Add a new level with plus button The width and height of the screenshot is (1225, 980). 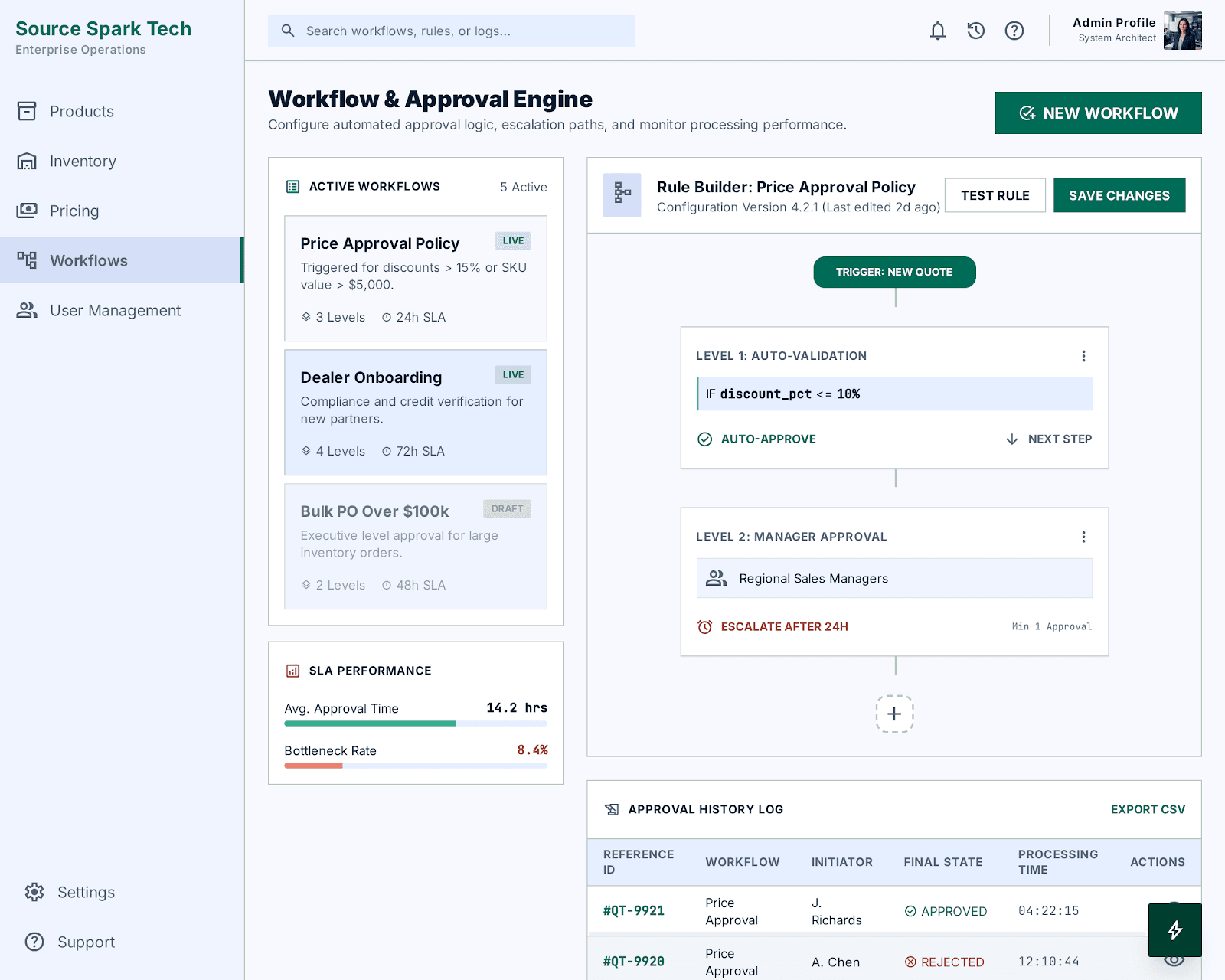click(x=894, y=714)
